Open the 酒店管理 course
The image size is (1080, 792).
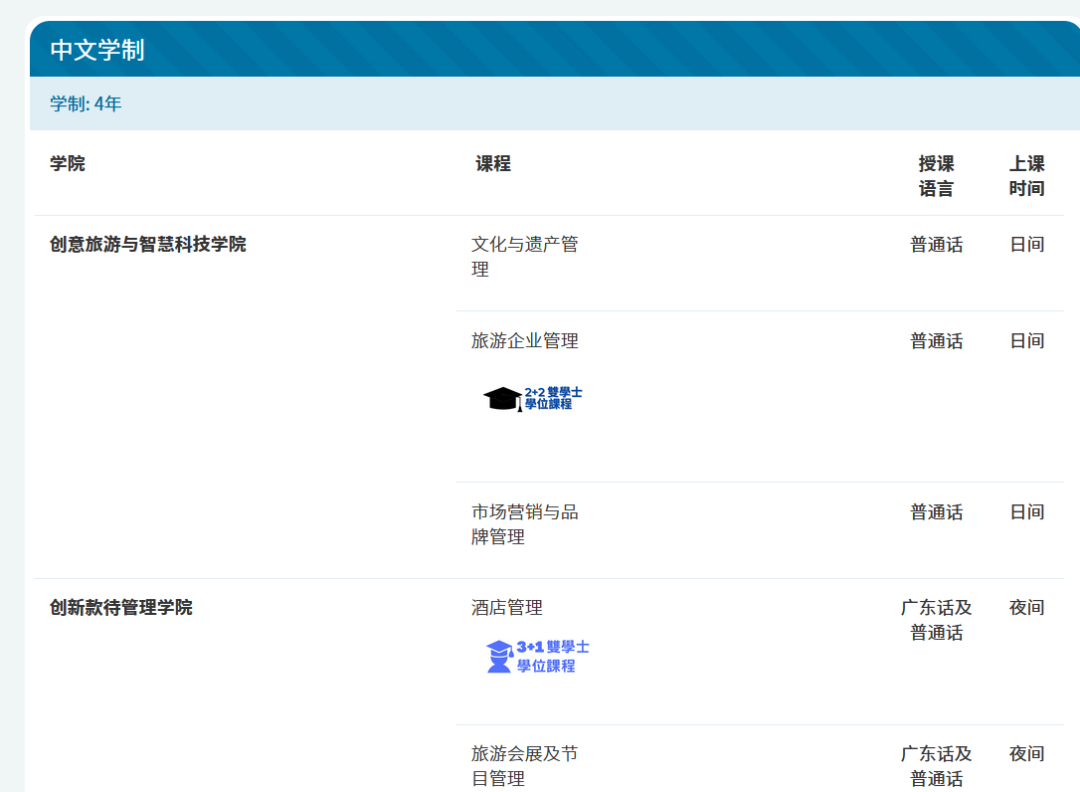(x=507, y=607)
